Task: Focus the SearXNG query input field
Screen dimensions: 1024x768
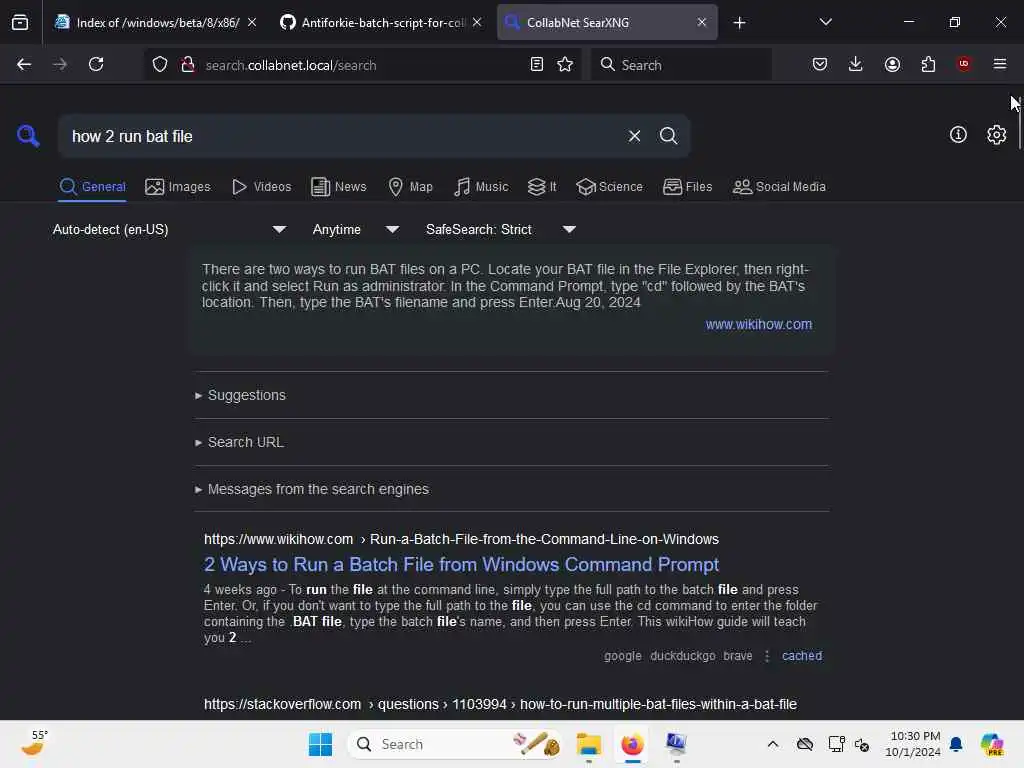Action: (343, 136)
